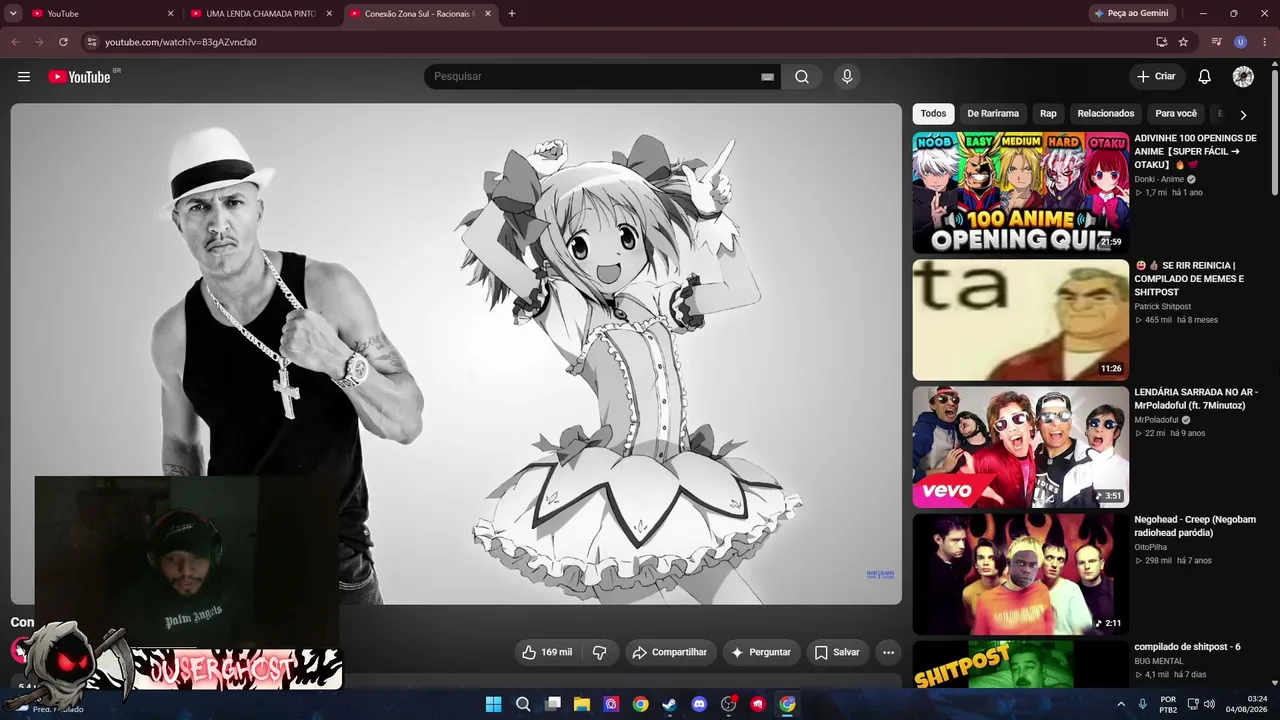This screenshot has width=1280, height=720.
Task: Open the YouTube guide hamburger menu
Action: click(24, 77)
